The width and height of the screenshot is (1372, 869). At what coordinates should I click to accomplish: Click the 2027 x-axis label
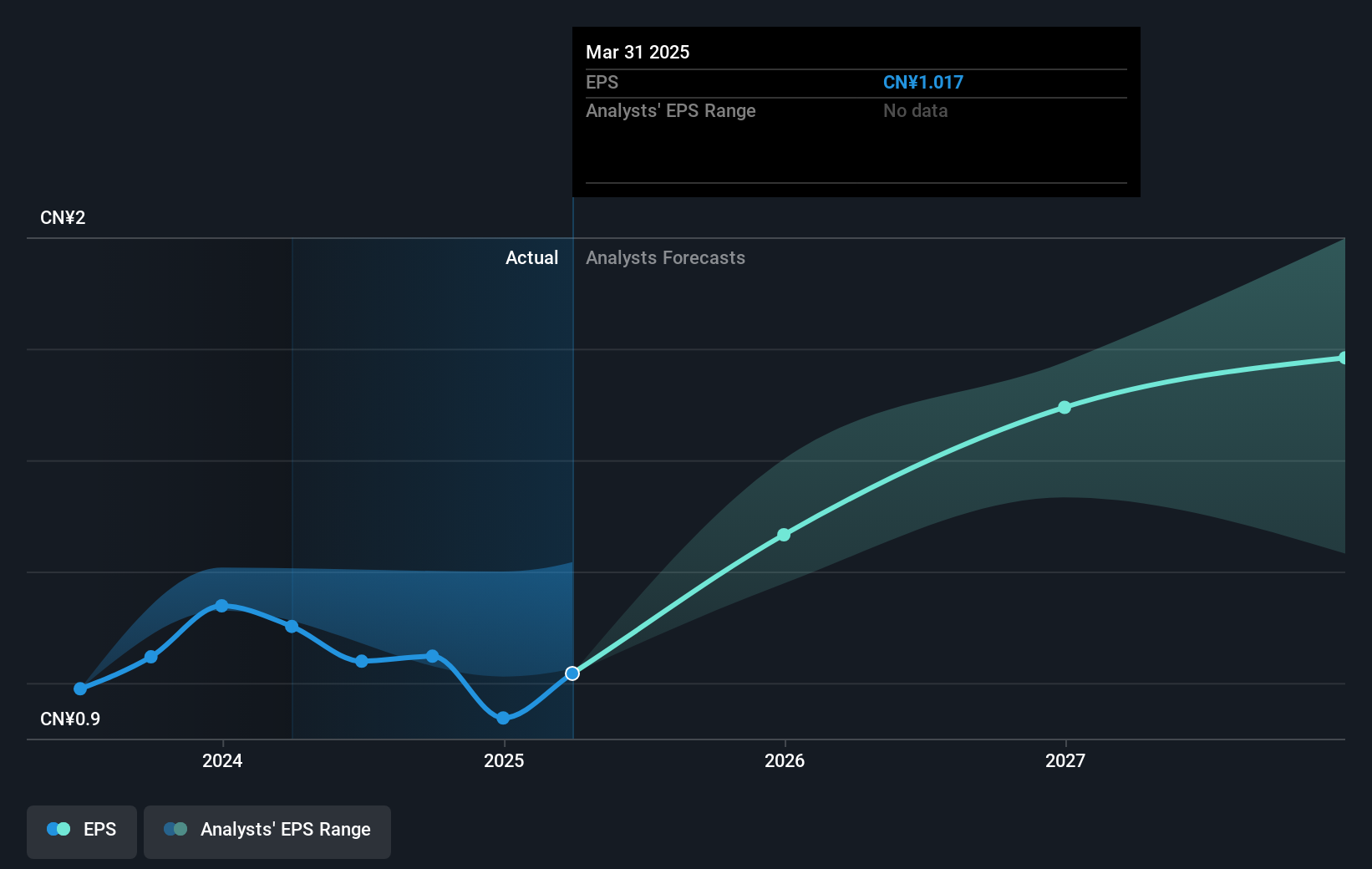click(1065, 760)
